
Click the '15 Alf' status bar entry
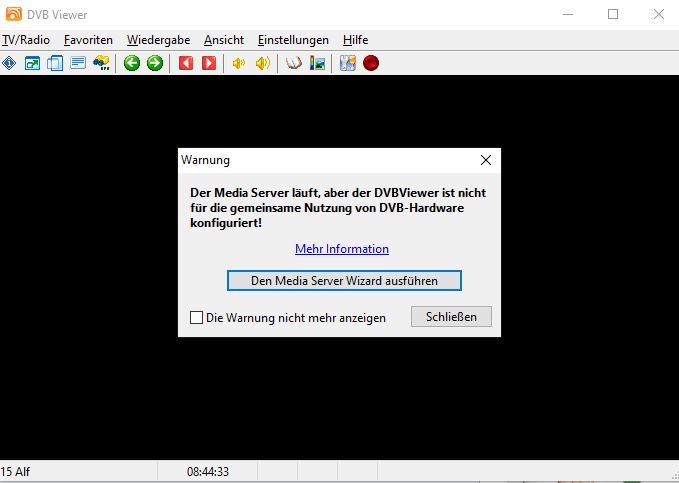tap(16, 471)
